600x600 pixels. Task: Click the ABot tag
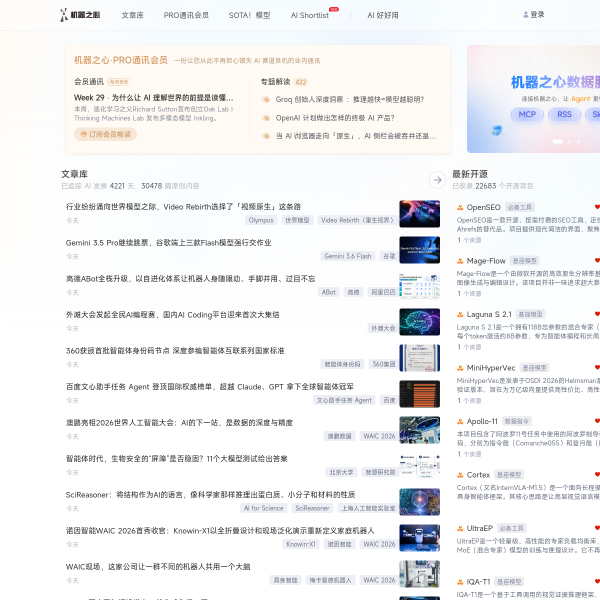328,292
